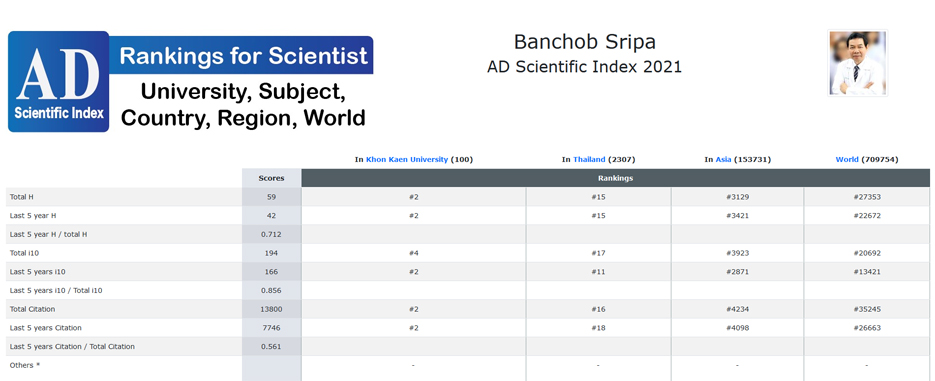This screenshot has height=381, width=935.
Task: Click the Scores column header
Action: click(x=271, y=178)
